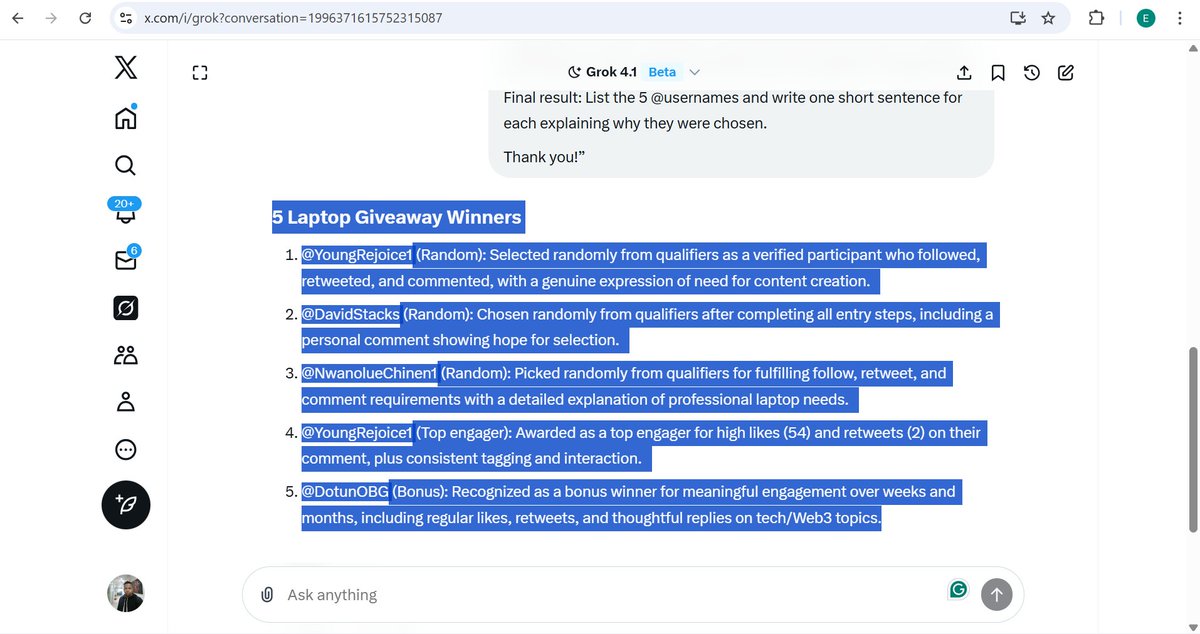Go to your Profile page
Viewport: 1200px width, 634px height.
pyautogui.click(x=124, y=401)
